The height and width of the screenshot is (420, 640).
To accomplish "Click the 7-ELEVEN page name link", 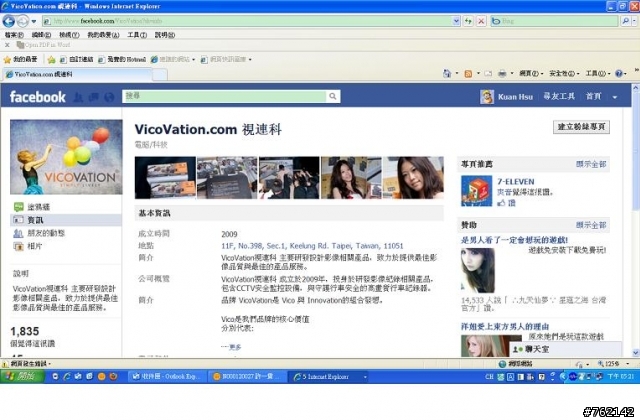I will [516, 182].
